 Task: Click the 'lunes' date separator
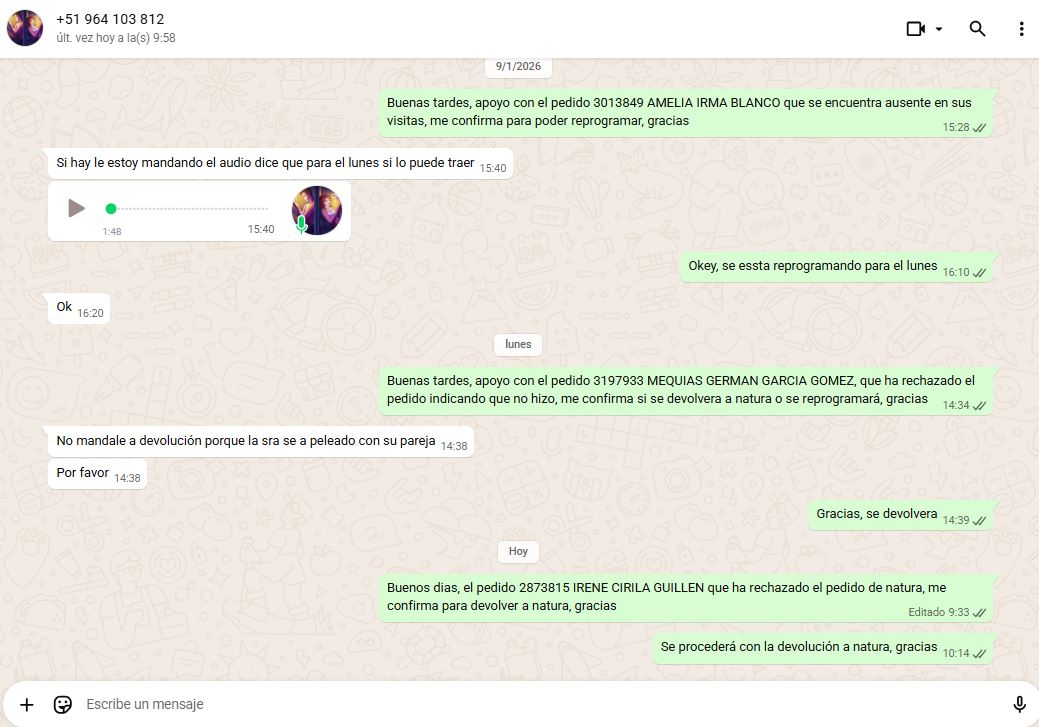[x=518, y=344]
